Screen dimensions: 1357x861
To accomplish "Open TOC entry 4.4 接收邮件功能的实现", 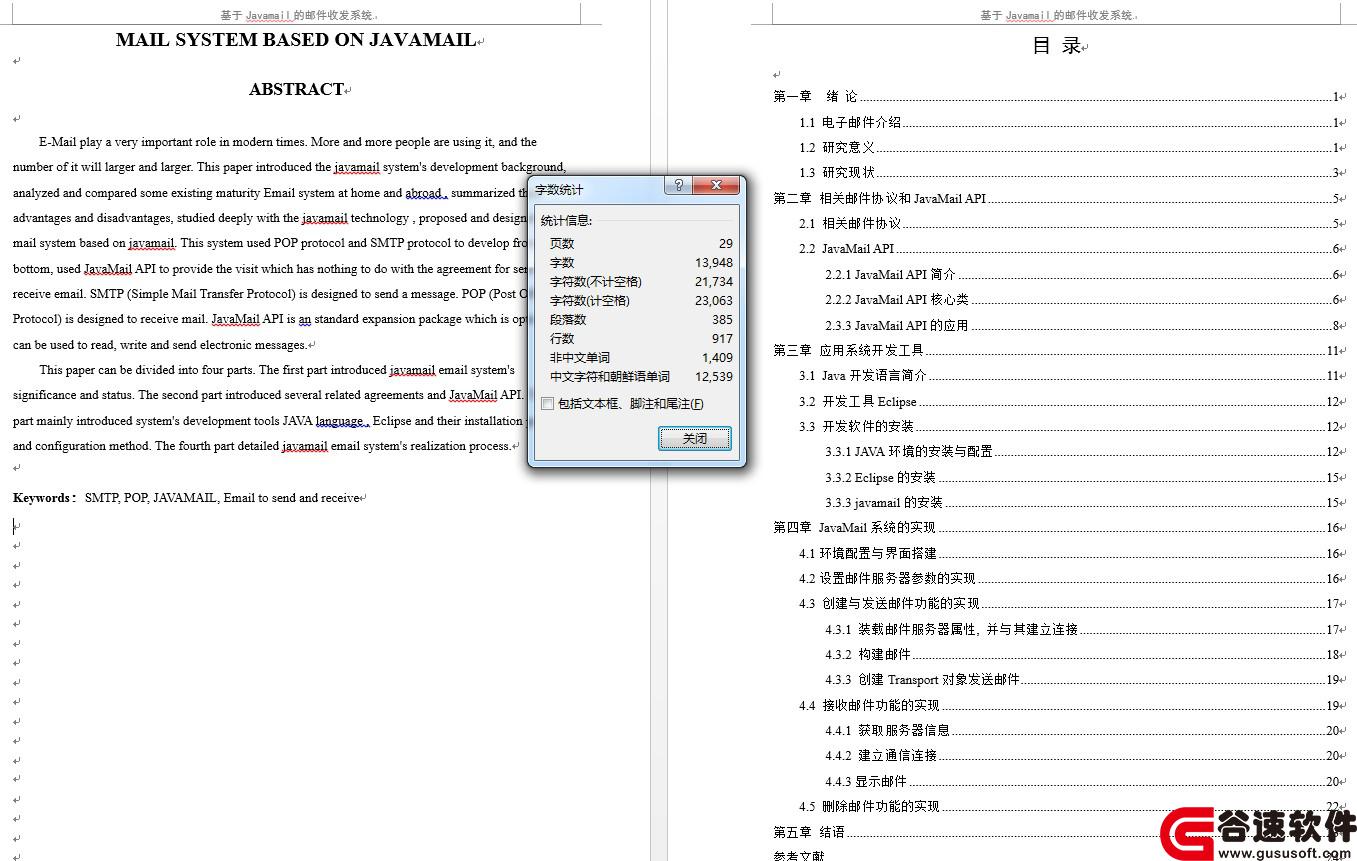I will click(x=1069, y=705).
